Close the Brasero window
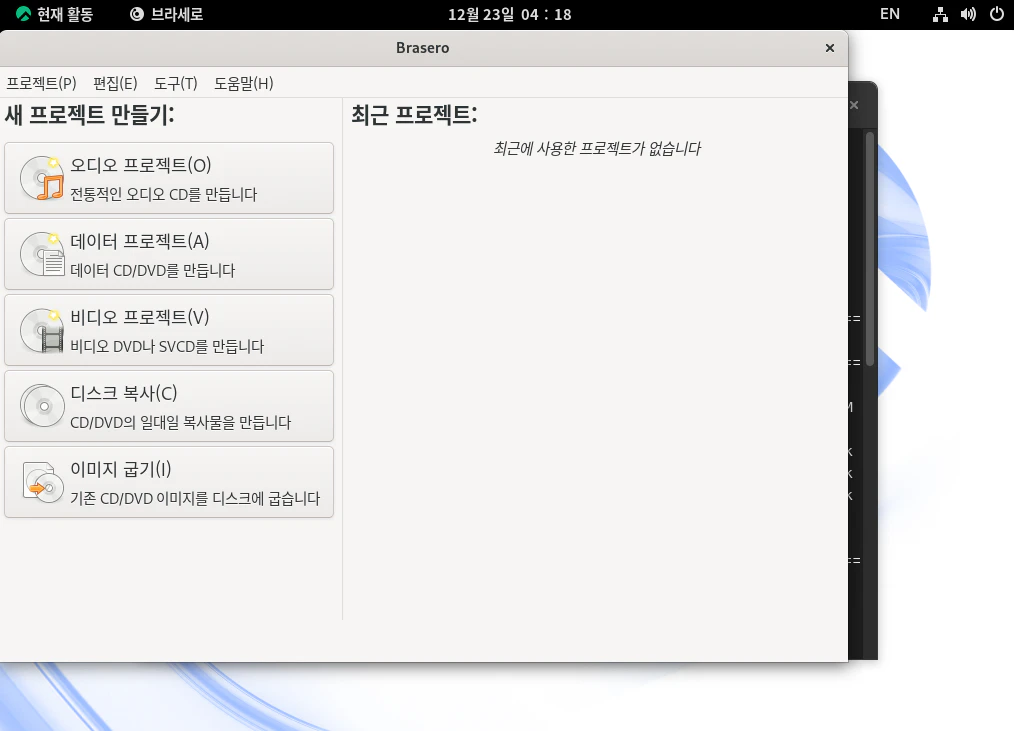Screen dimensions: 1014x731 830,48
